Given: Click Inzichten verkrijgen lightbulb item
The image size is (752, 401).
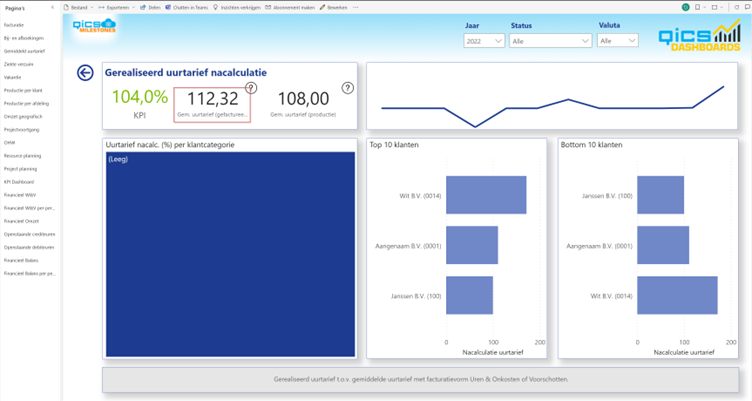Looking at the screenshot, I should point(236,8).
